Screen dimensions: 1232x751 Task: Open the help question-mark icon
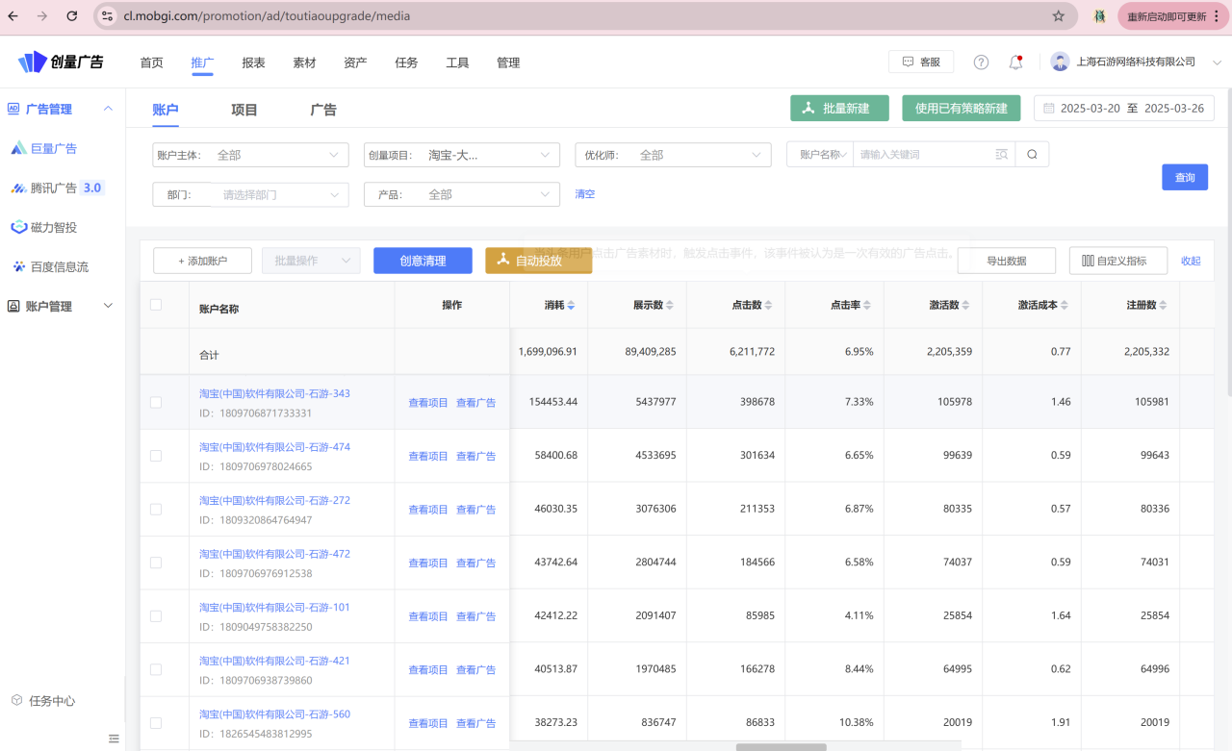click(981, 62)
